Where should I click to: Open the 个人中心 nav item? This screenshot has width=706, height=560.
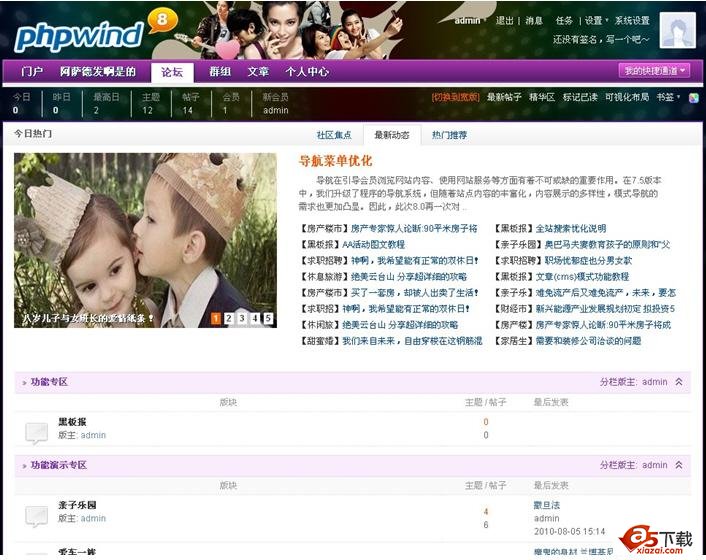tap(307, 72)
